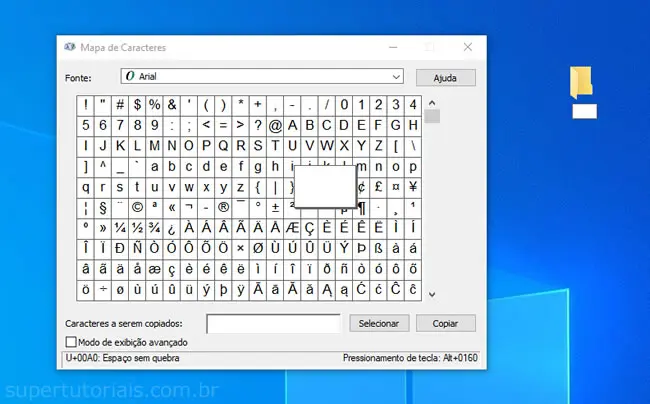Image resolution: width=650 pixels, height=404 pixels.
Task: Focus the Caracteres a serem copiados field
Action: [x=274, y=323]
